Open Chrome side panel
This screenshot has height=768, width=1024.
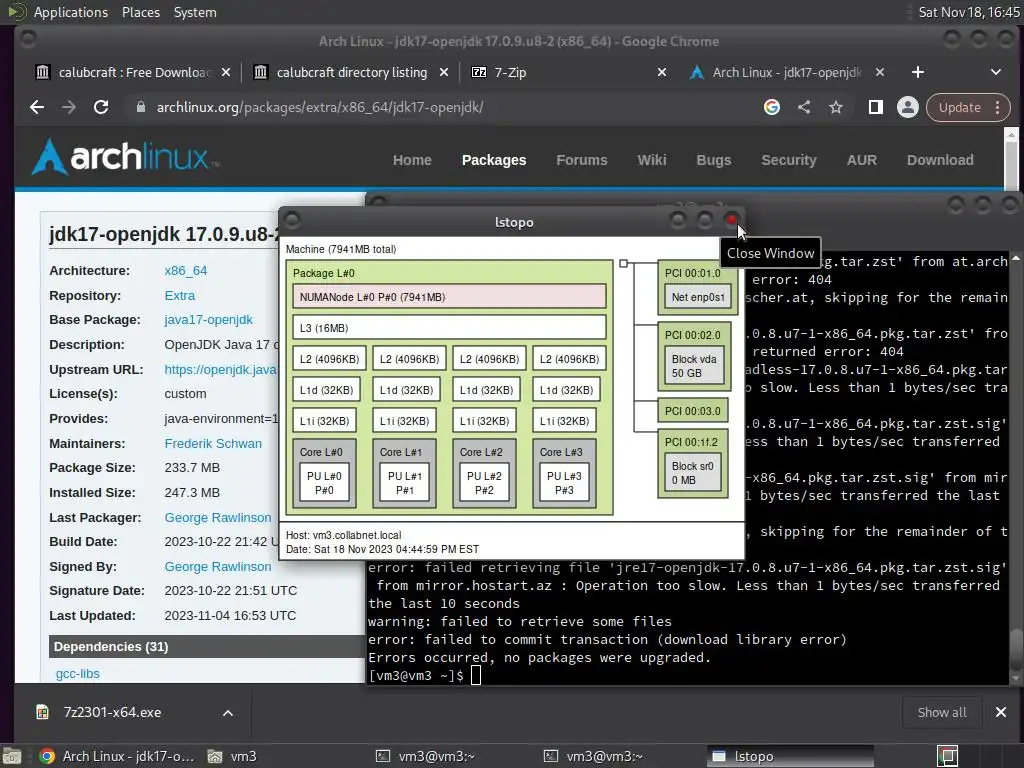coord(876,107)
